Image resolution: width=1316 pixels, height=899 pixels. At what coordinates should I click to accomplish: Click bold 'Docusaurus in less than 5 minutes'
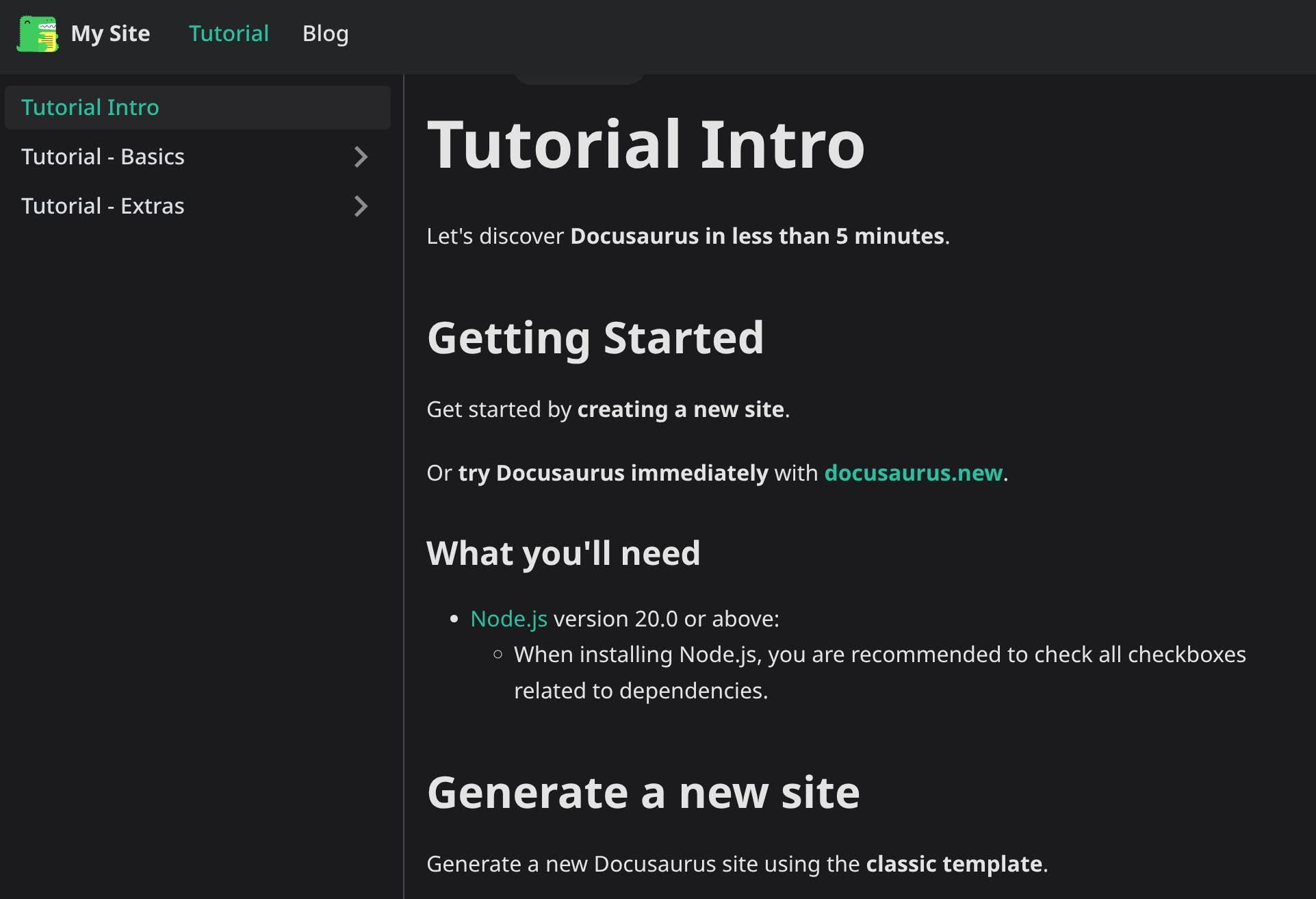[x=757, y=236]
